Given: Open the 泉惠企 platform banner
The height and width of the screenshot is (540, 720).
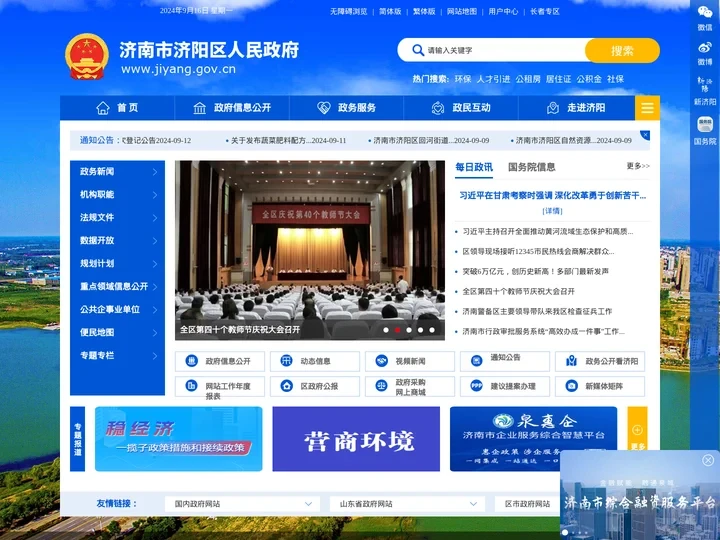Looking at the screenshot, I should click(534, 439).
